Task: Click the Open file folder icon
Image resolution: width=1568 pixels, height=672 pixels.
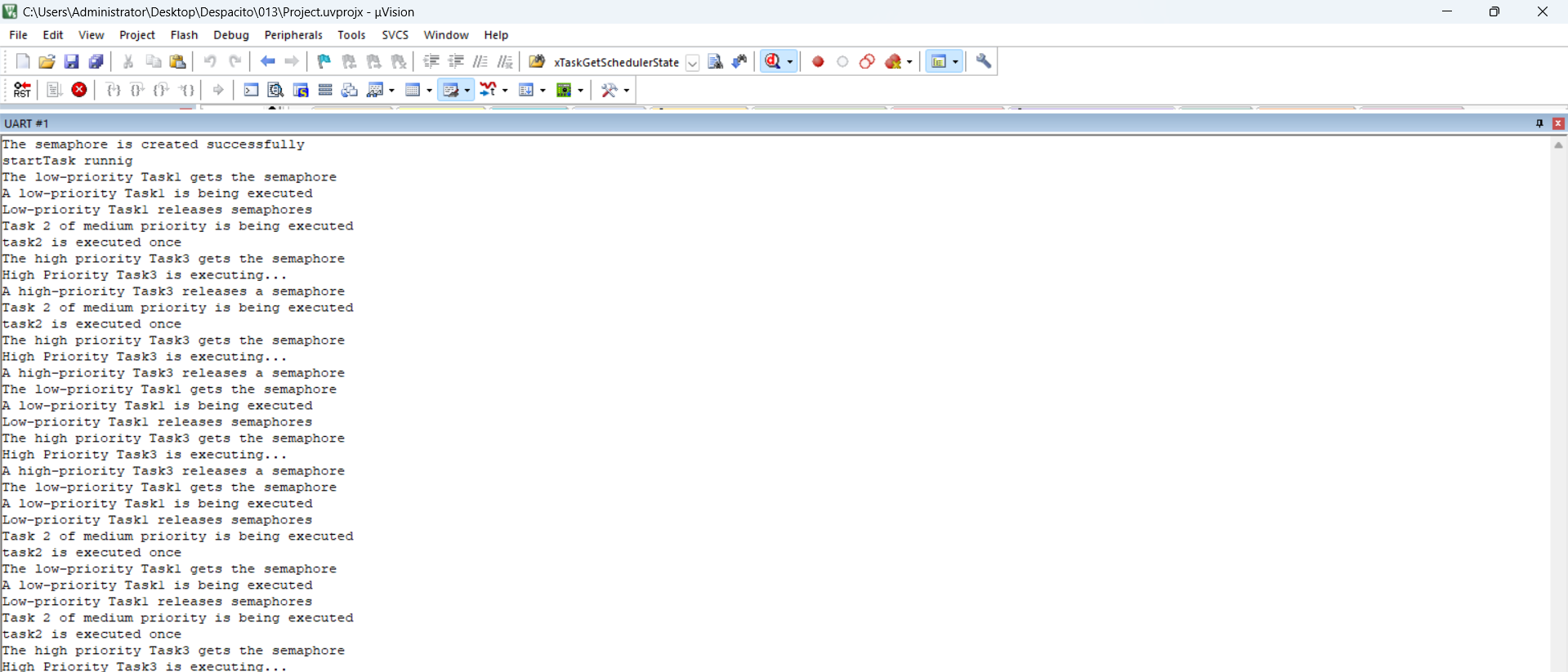Action: pyautogui.click(x=47, y=61)
